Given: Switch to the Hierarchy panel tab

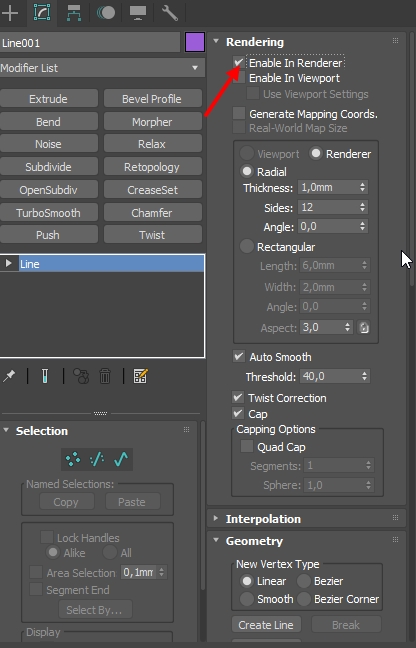Looking at the screenshot, I should (x=74, y=13).
